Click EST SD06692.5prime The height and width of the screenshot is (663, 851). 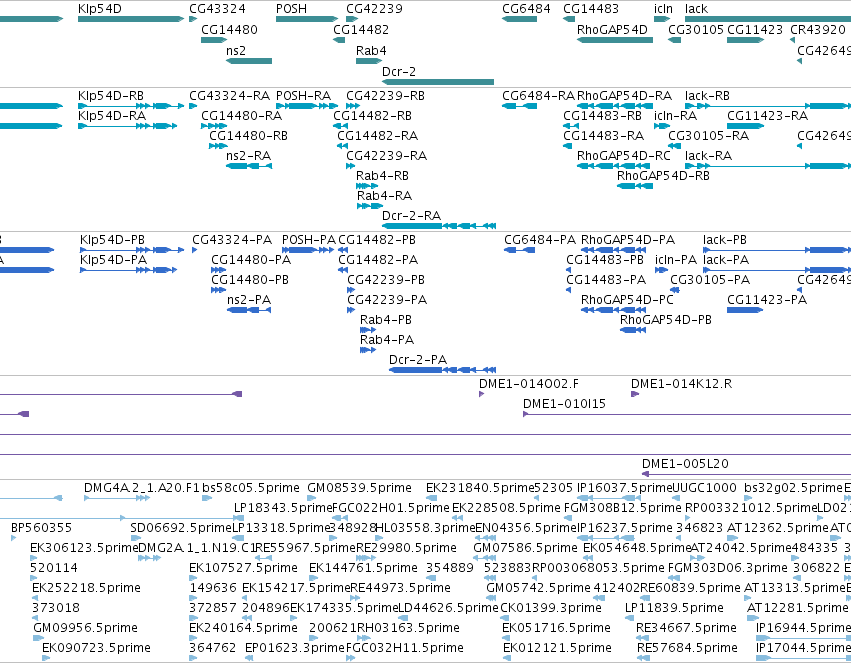[181, 528]
